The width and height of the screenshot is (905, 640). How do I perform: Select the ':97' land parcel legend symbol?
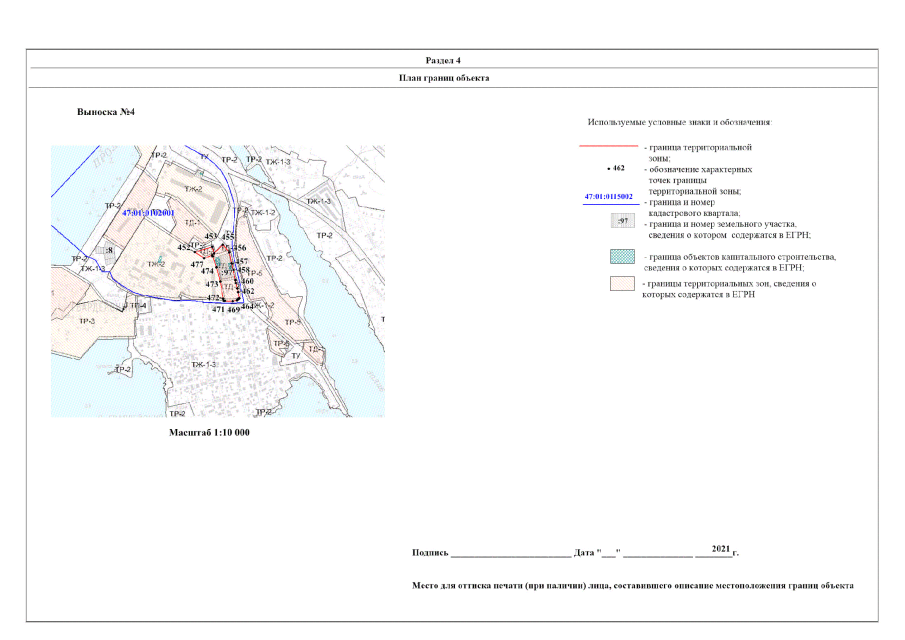[621, 220]
